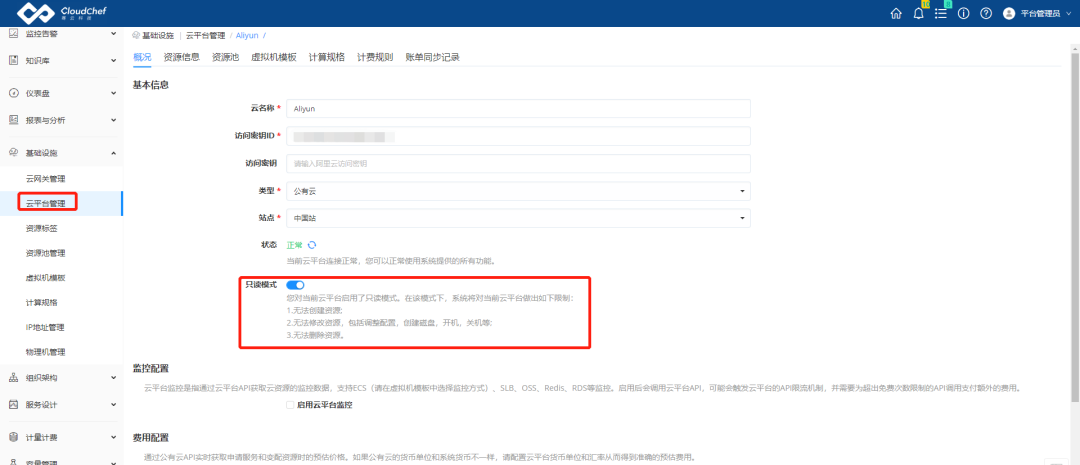Click the 访问密钥 password input field
The width and height of the screenshot is (1080, 465).
(518, 163)
